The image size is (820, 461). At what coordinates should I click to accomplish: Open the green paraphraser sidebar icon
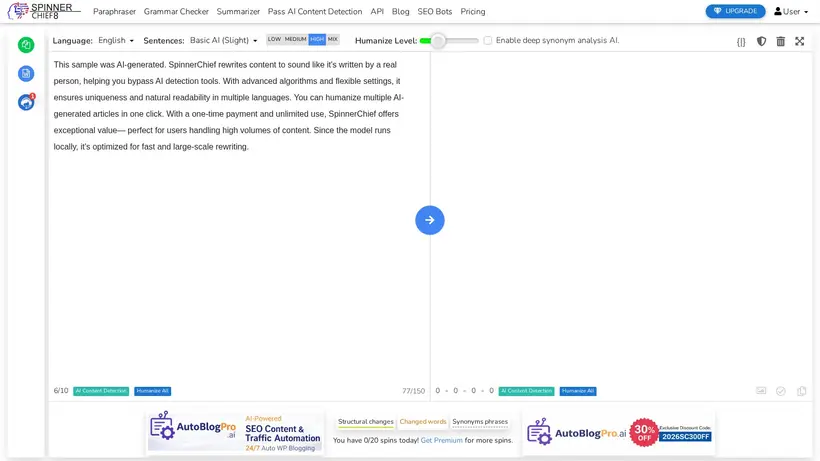(x=26, y=45)
